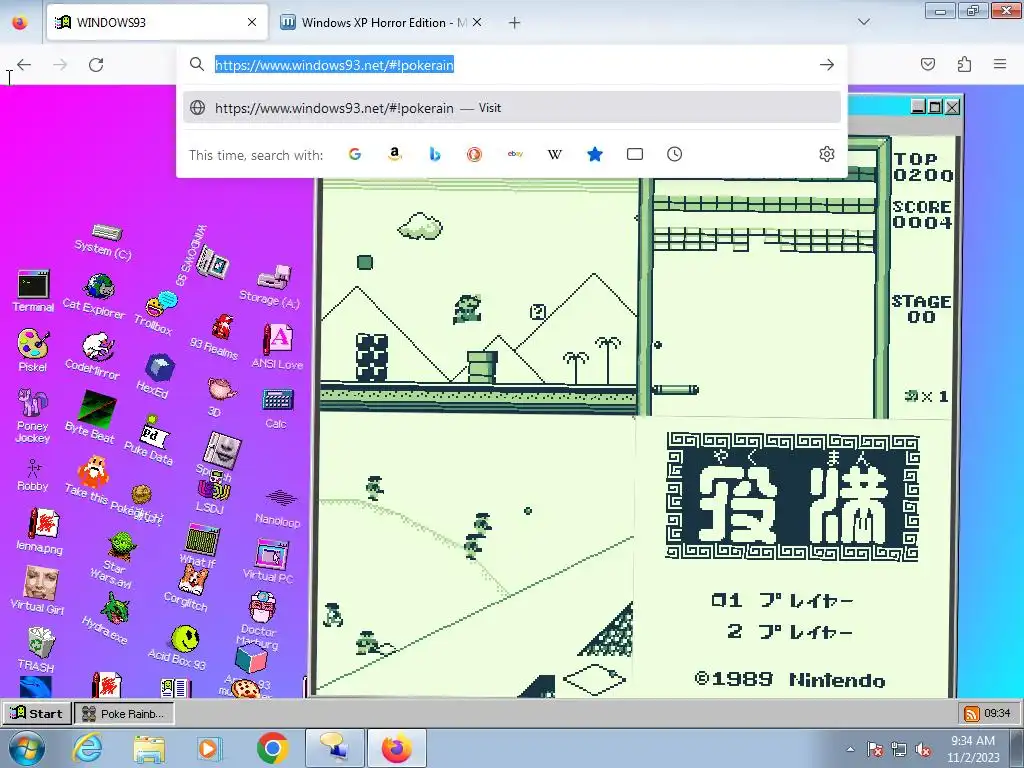Search in Bookmarks via star icon
The width and height of the screenshot is (1024, 768).
(x=594, y=154)
